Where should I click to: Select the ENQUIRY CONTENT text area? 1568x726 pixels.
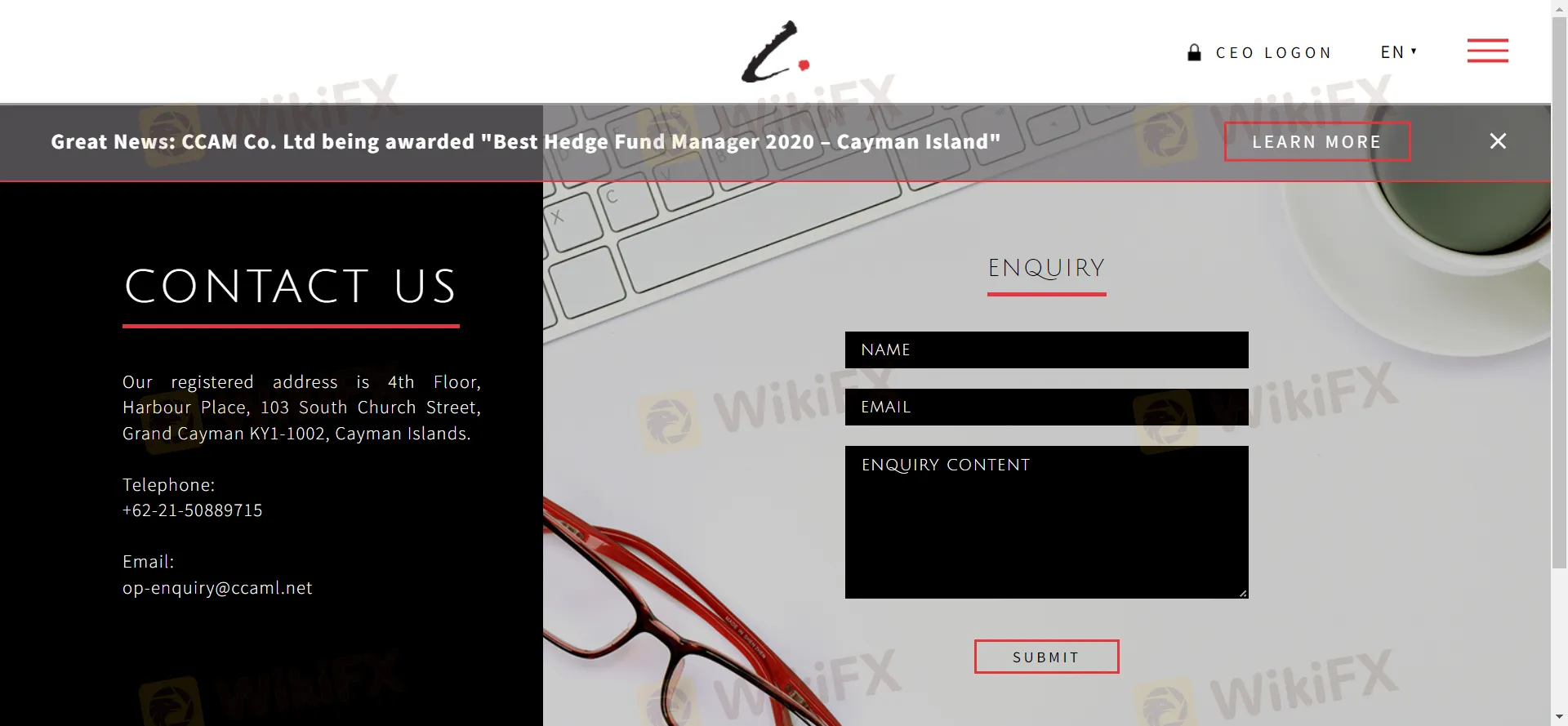1046,523
